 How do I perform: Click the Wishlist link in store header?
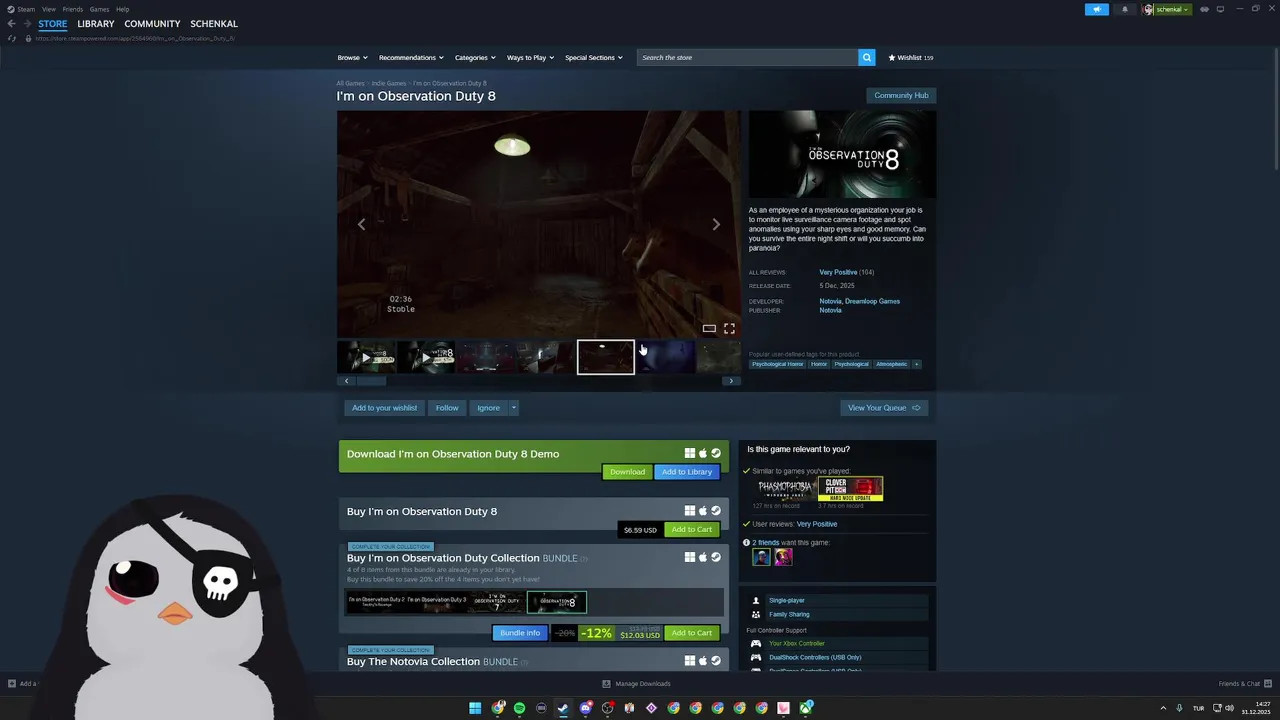(910, 57)
